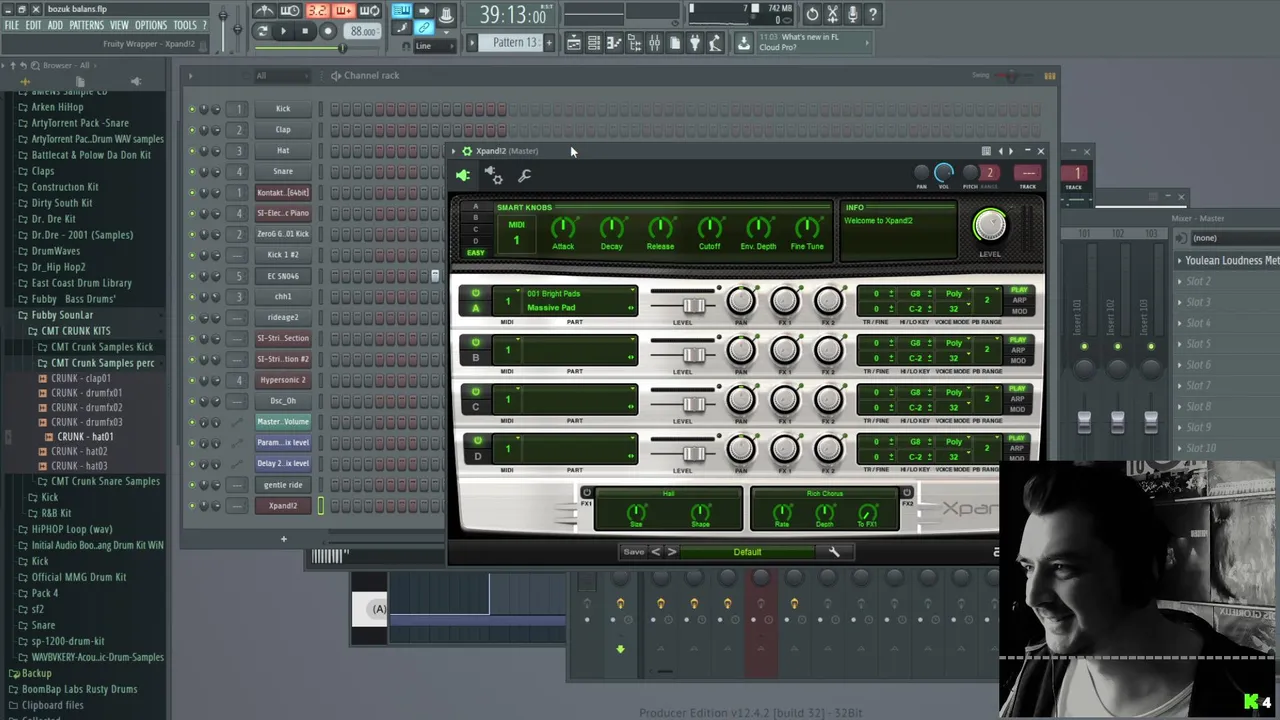The image size is (1280, 720).
Task: Select Smart Knobs tab B
Action: (475, 218)
